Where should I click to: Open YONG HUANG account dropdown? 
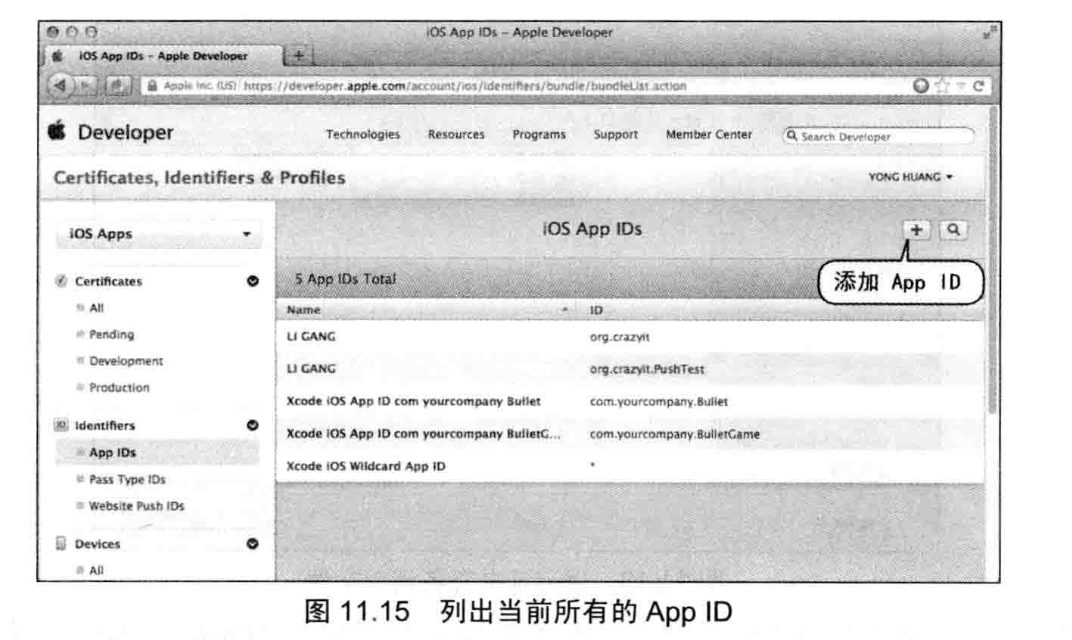(x=910, y=177)
